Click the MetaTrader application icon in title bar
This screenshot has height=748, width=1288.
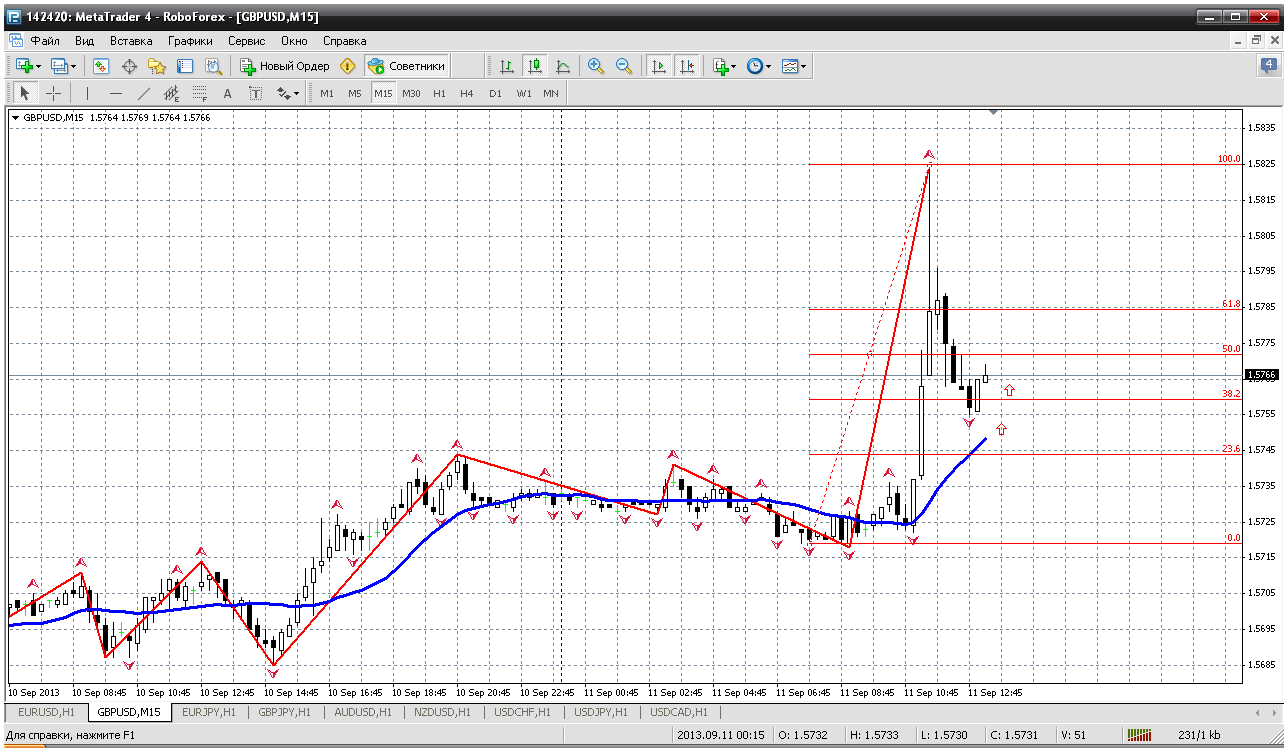point(12,16)
